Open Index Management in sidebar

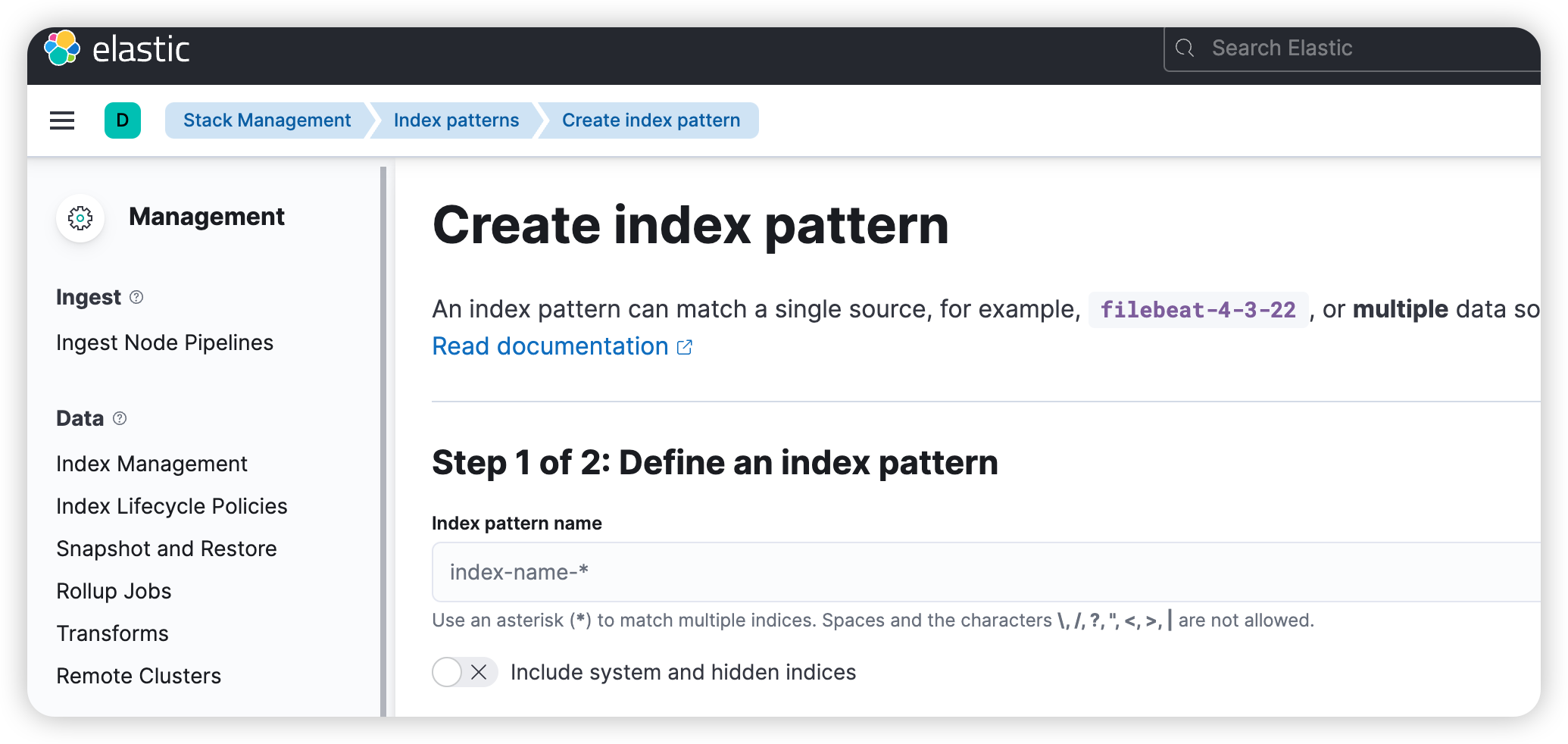[x=151, y=464]
